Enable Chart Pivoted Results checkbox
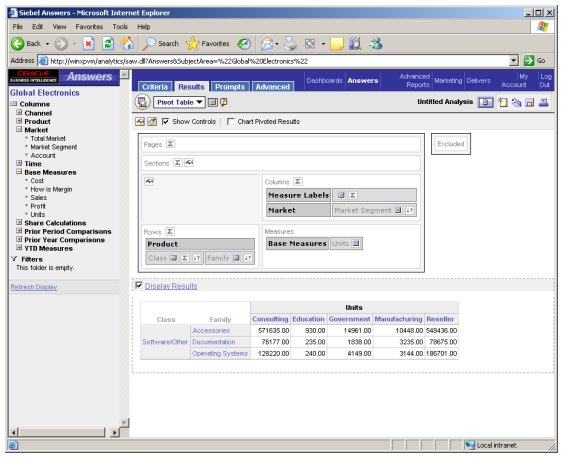The image size is (565, 457). tap(231, 121)
